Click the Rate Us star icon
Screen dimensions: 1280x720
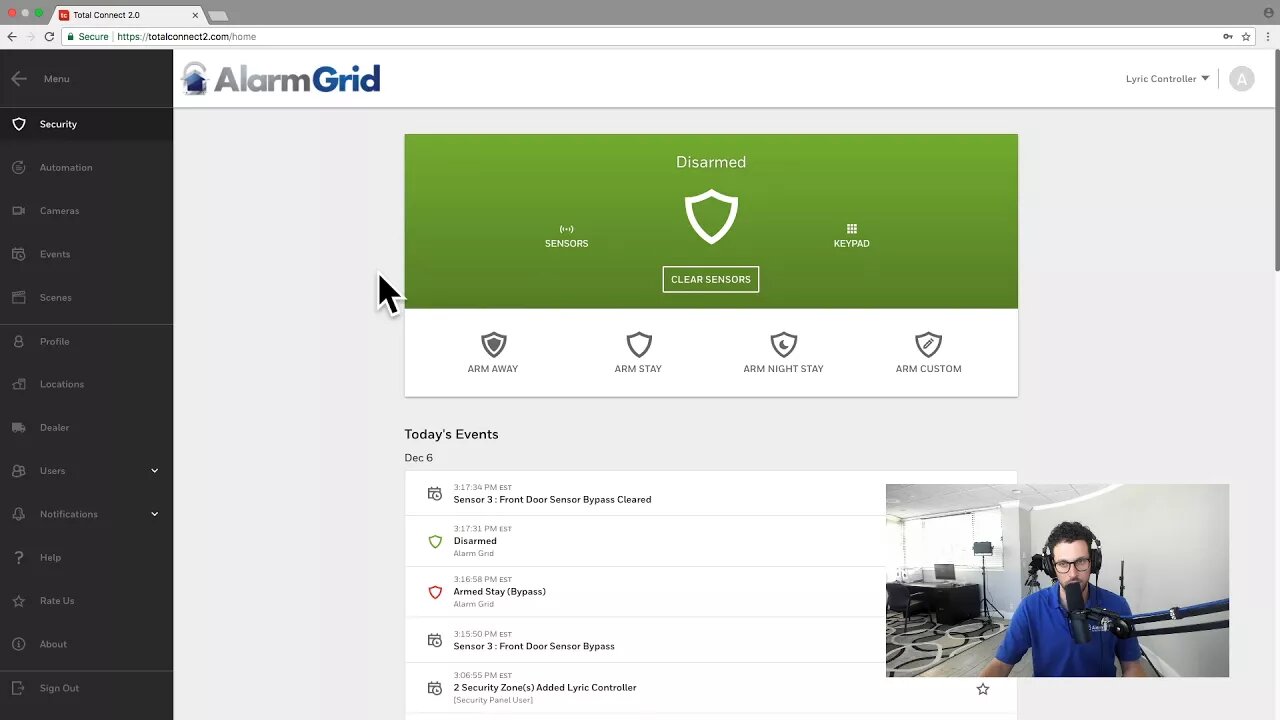(x=19, y=601)
